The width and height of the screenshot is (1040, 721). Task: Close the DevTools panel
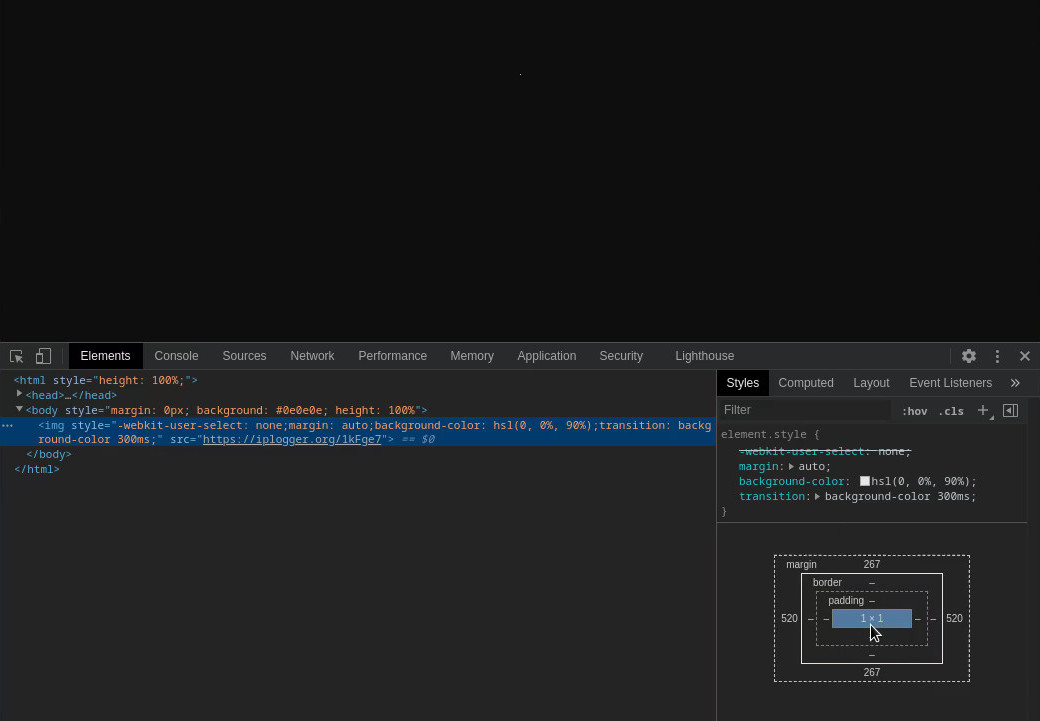click(x=1025, y=356)
